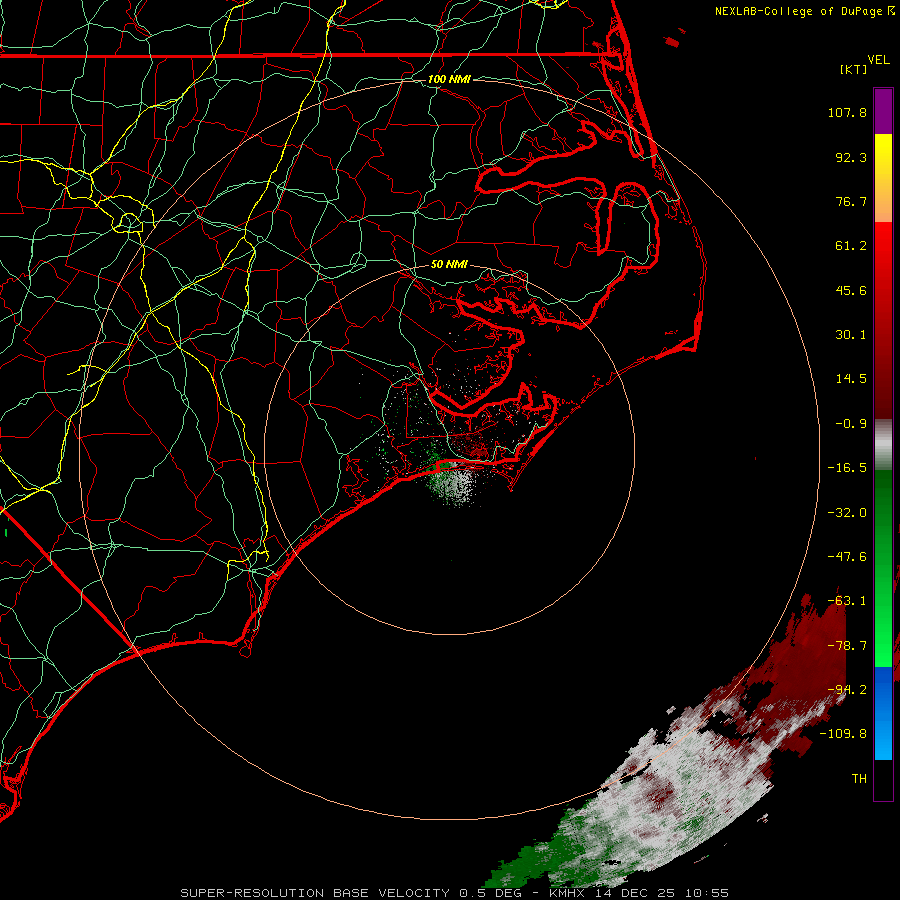Click the KMHX 14 DEC 25 10:55 timestamp

click(639, 893)
